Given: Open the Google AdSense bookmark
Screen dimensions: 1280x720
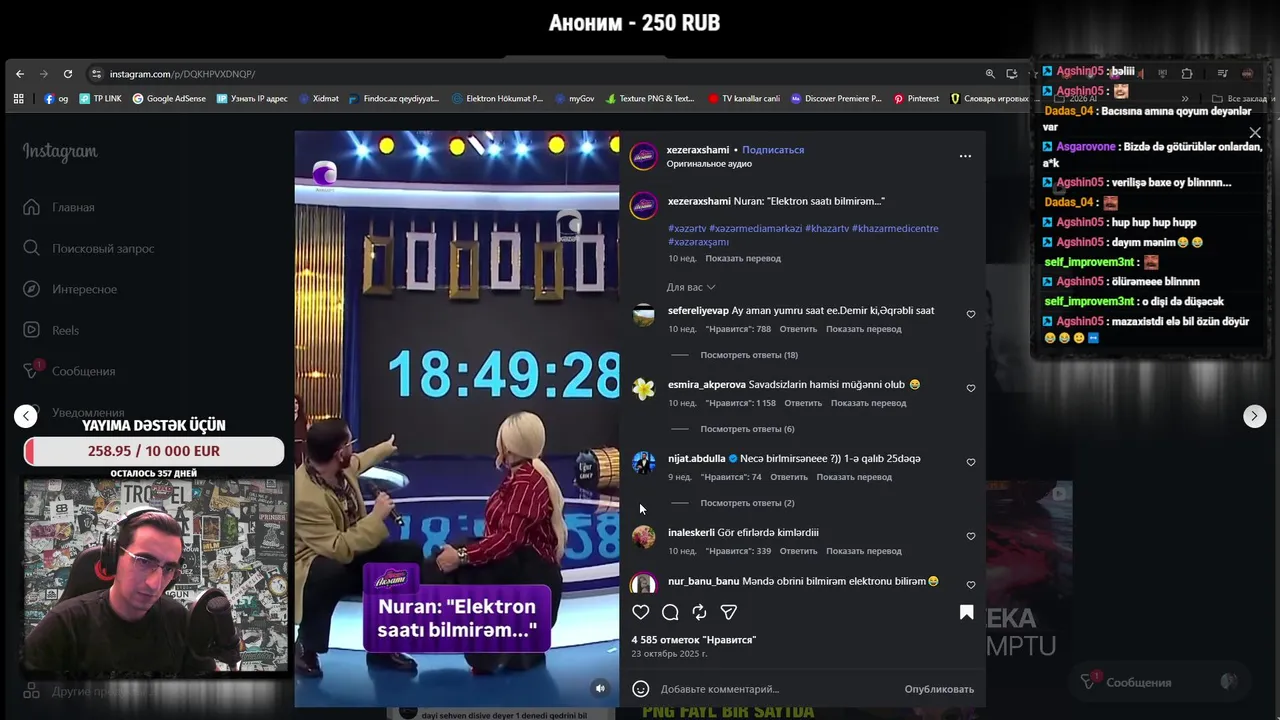Looking at the screenshot, I should pyautogui.click(x=169, y=99).
